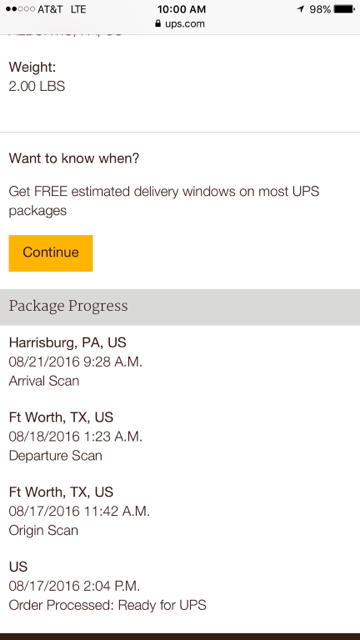Tap the AT&T LTE carrier label
The image size is (360, 640).
pos(62,9)
